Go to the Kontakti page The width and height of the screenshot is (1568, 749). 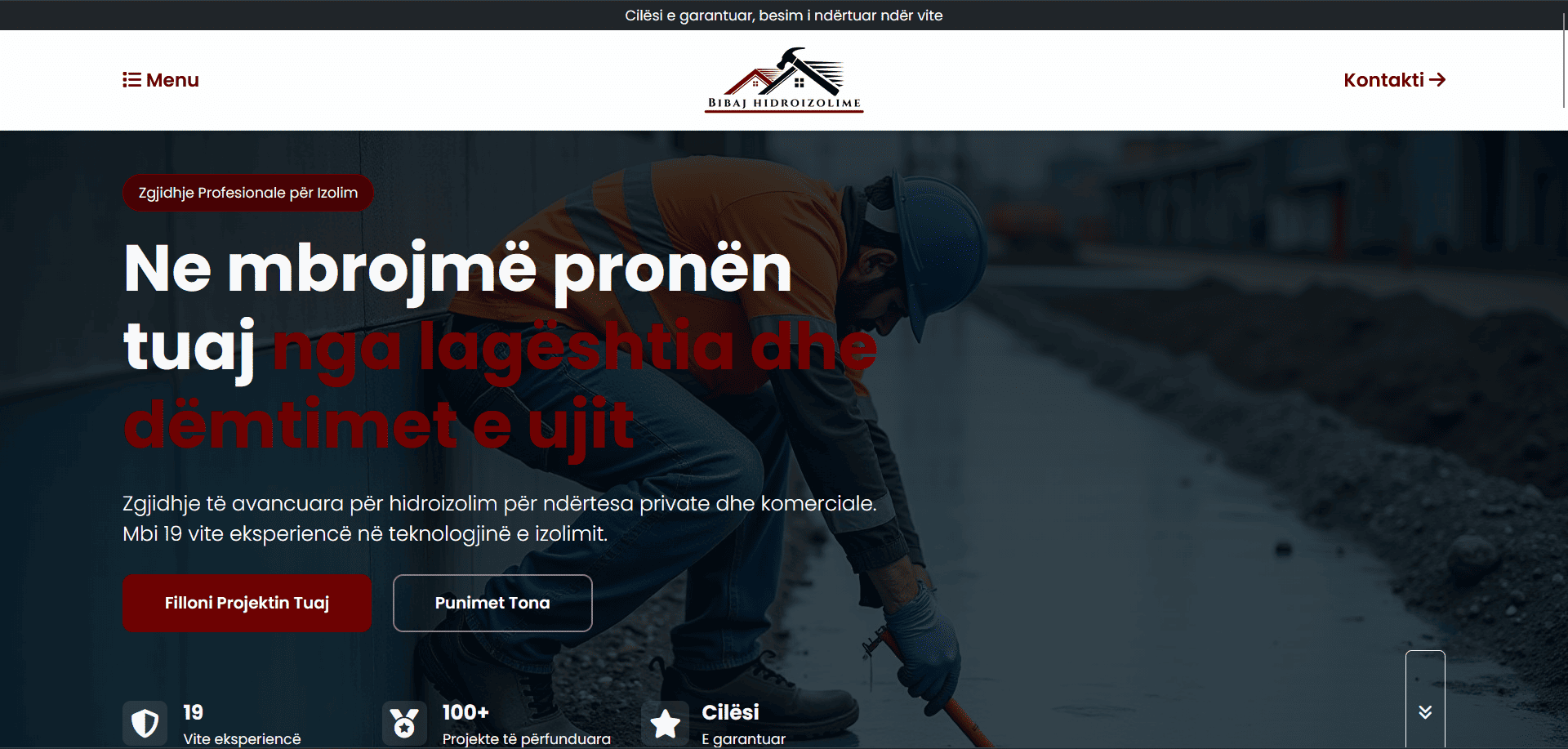click(x=1395, y=80)
